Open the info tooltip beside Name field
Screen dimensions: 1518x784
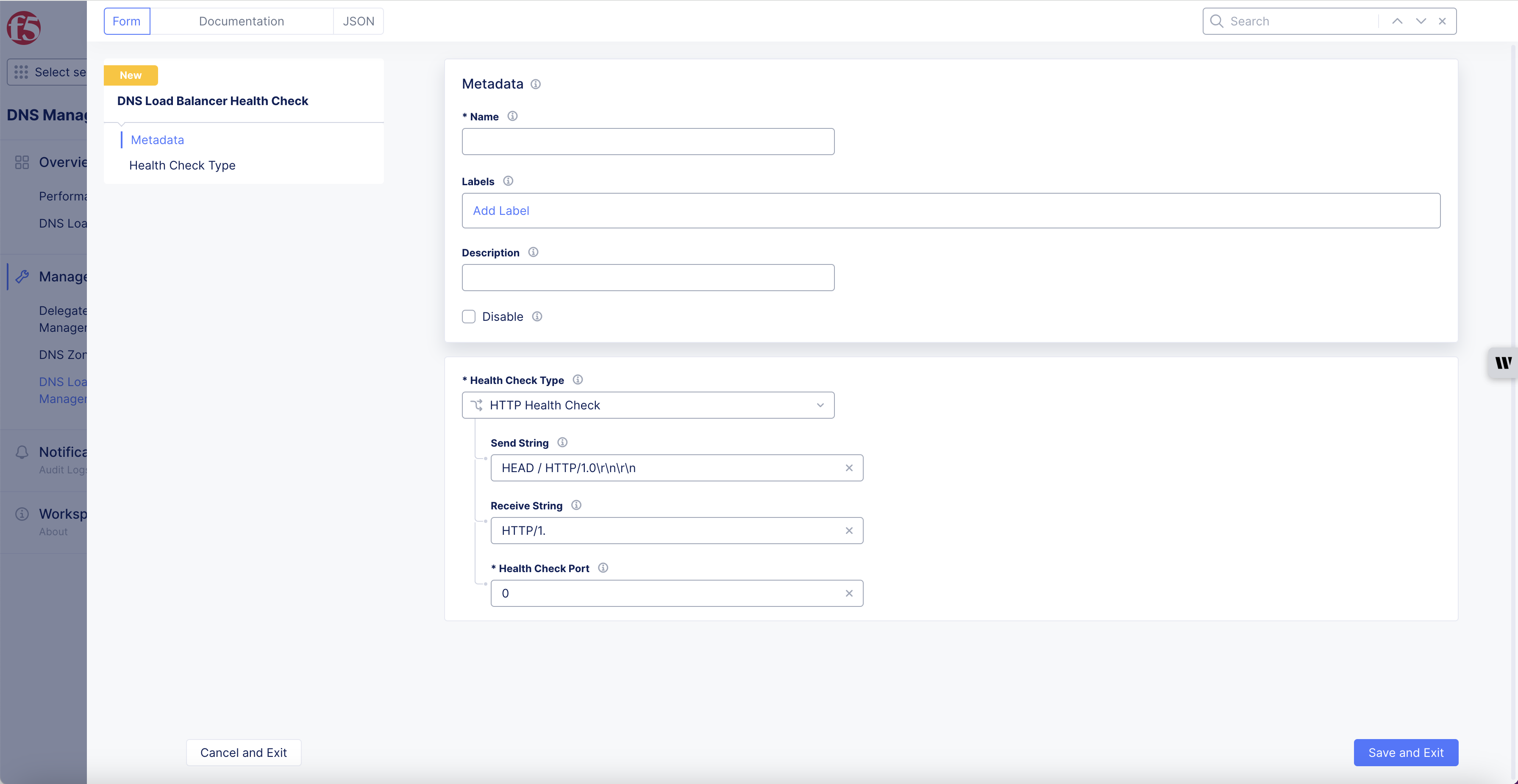(512, 116)
